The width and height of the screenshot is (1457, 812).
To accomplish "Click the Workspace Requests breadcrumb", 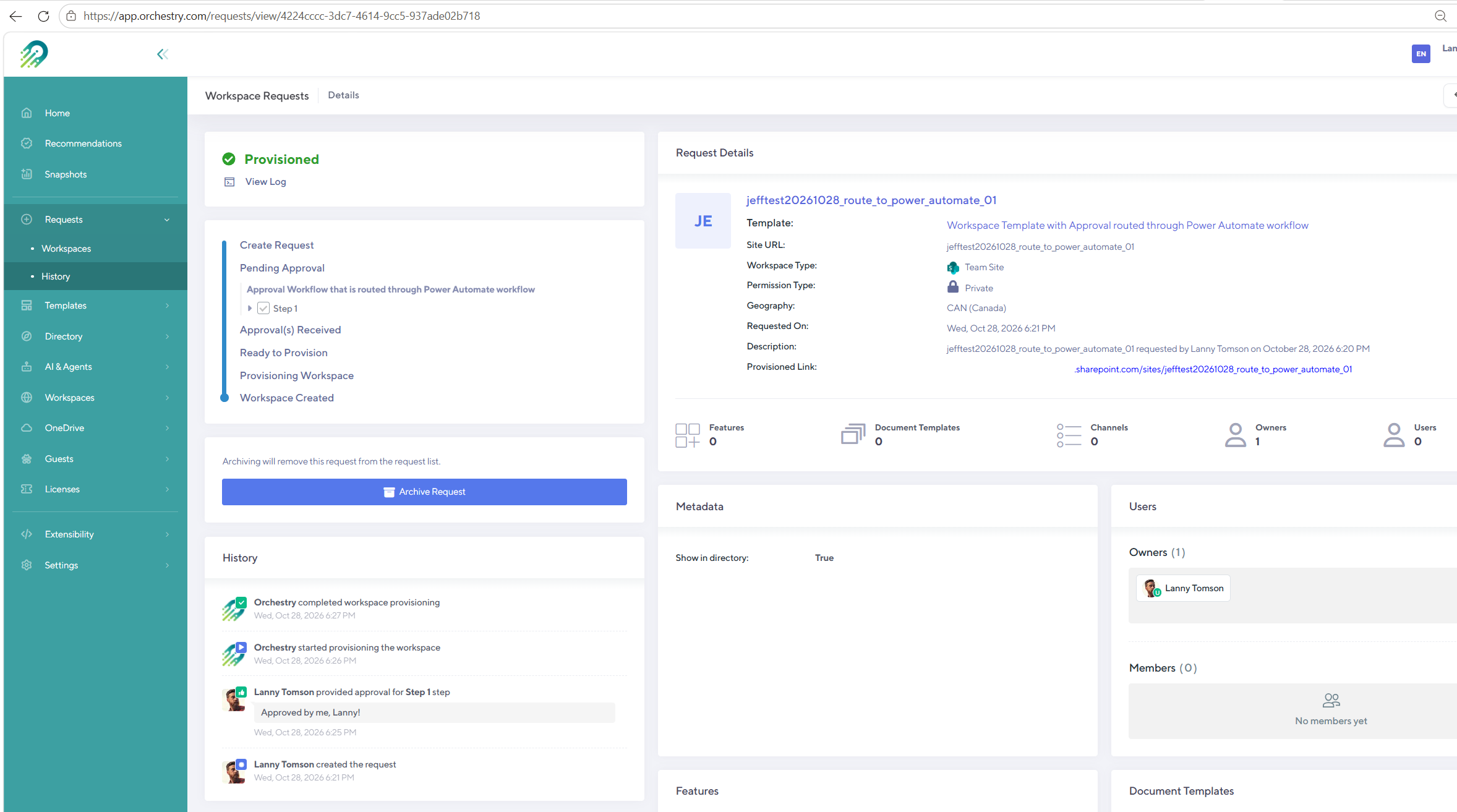I will coord(257,96).
